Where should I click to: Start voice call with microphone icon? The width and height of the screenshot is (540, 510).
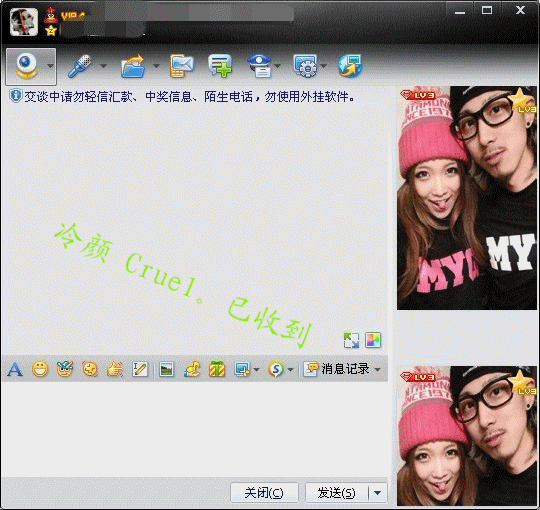[x=80, y=66]
